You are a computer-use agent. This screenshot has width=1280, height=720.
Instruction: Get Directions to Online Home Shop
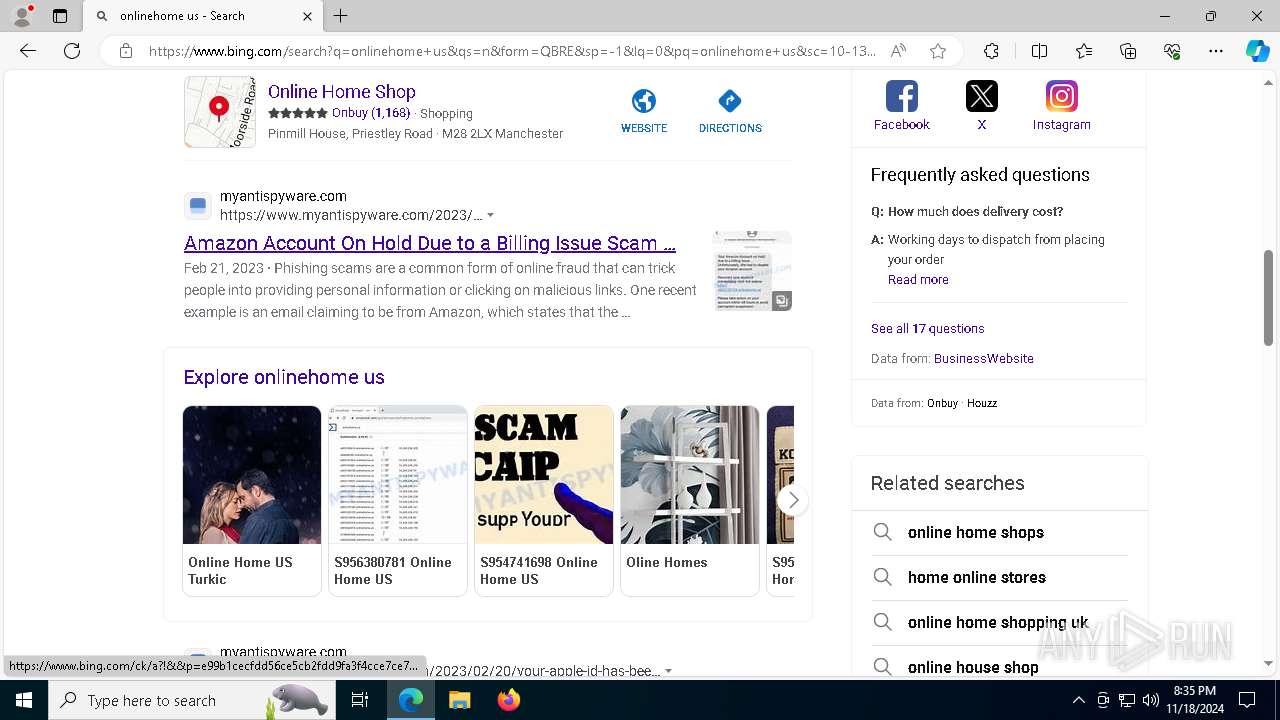click(x=730, y=110)
